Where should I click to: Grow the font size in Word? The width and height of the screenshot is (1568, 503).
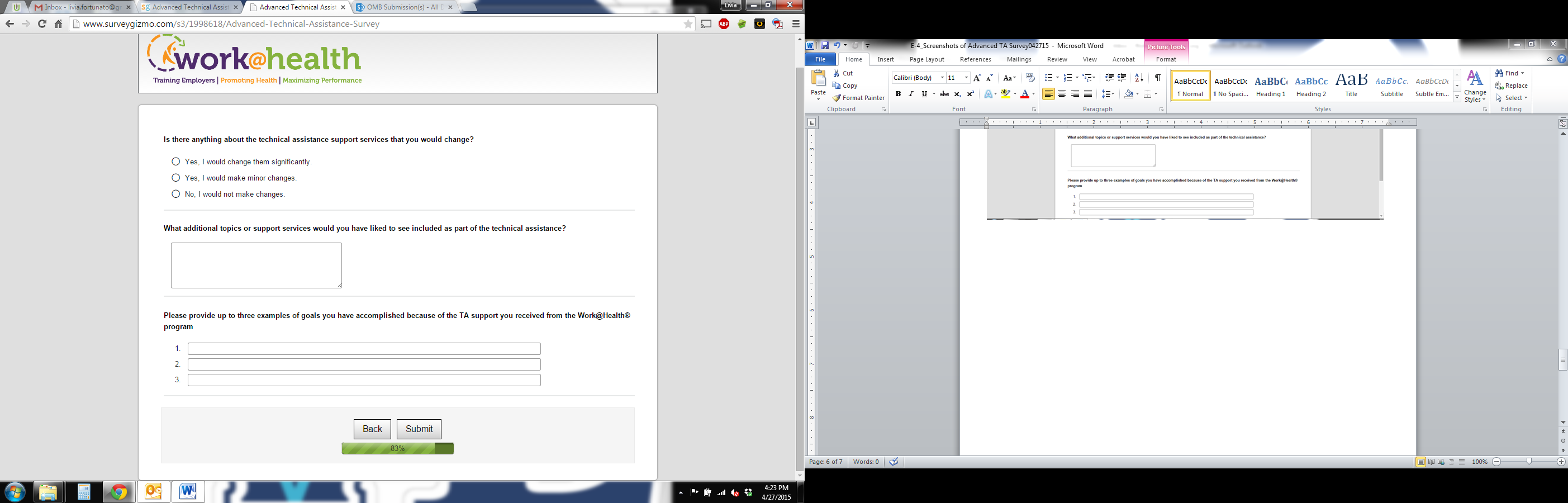977,78
